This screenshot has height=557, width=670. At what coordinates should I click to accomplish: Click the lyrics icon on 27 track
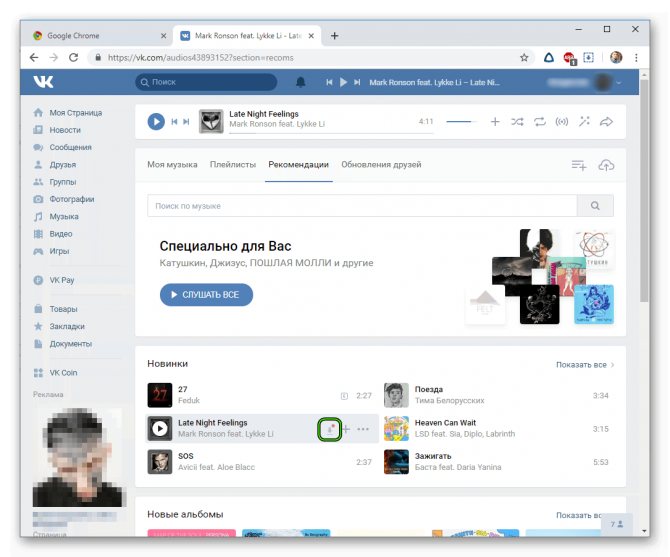(344, 396)
